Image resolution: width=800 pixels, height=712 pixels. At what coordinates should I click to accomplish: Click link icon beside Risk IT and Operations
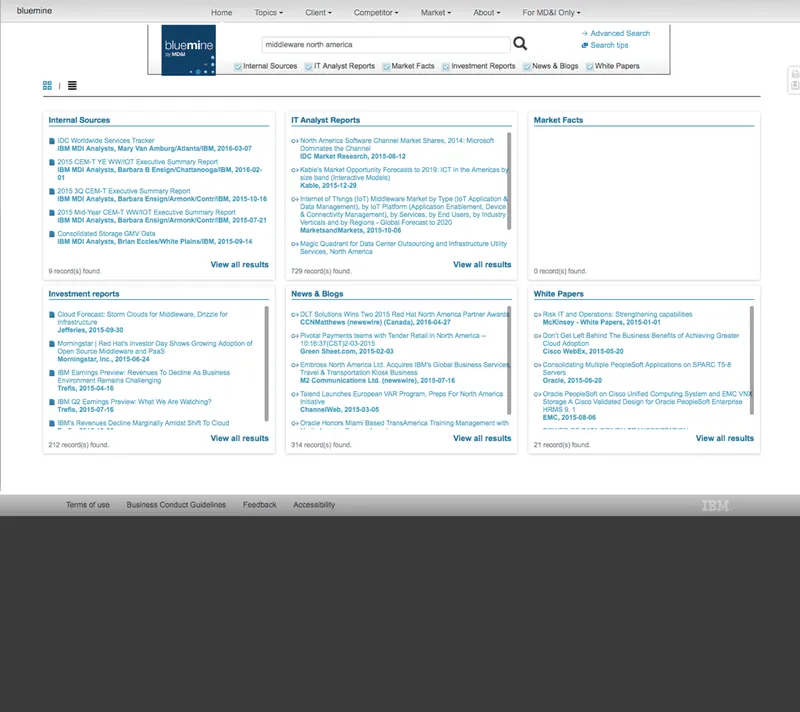(537, 315)
